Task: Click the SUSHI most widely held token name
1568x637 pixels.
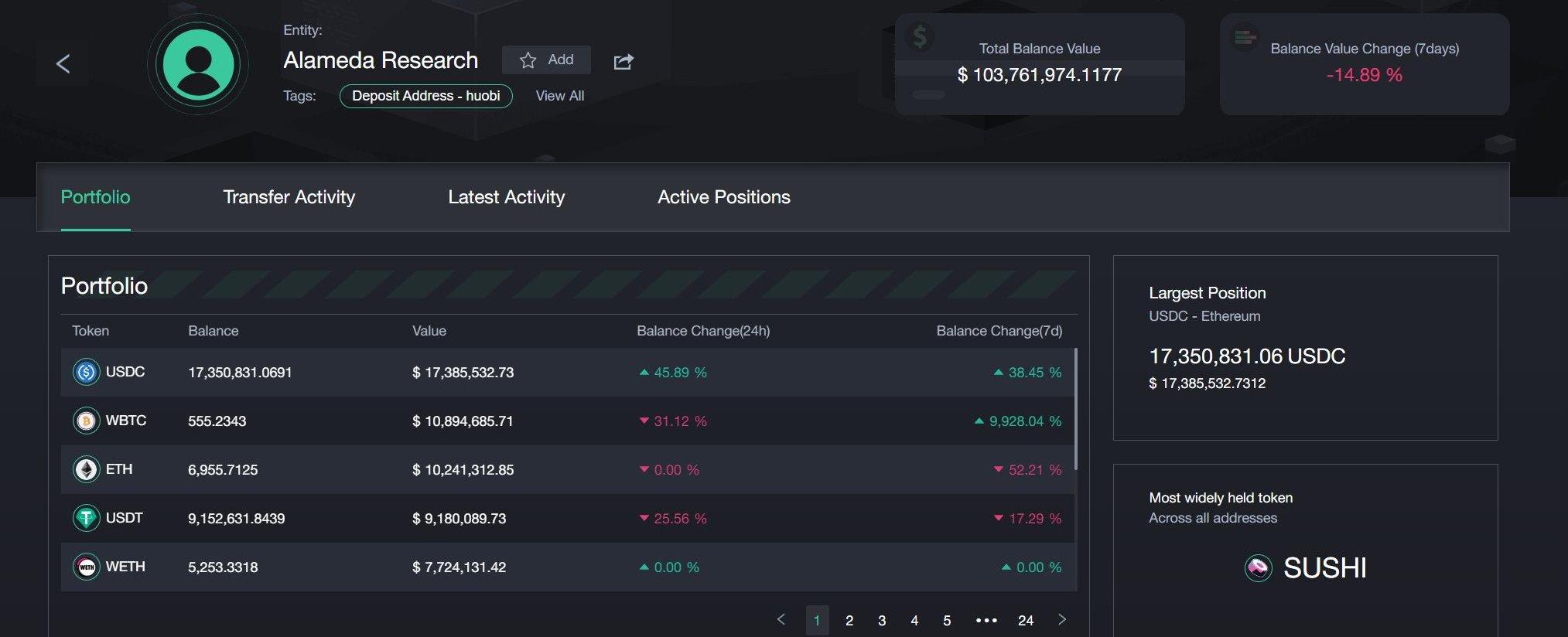Action: click(1325, 568)
